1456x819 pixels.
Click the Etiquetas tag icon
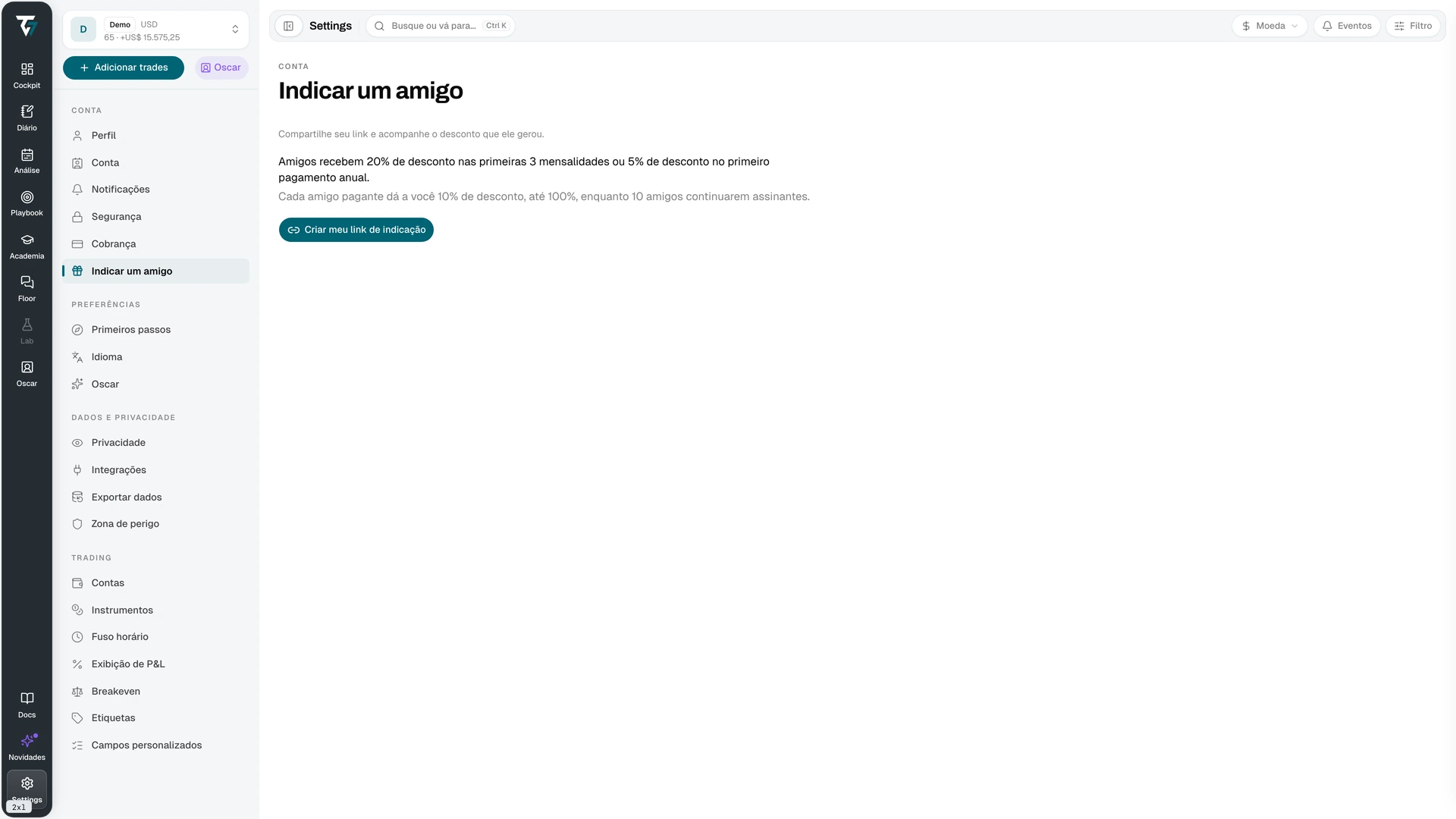pyautogui.click(x=77, y=718)
